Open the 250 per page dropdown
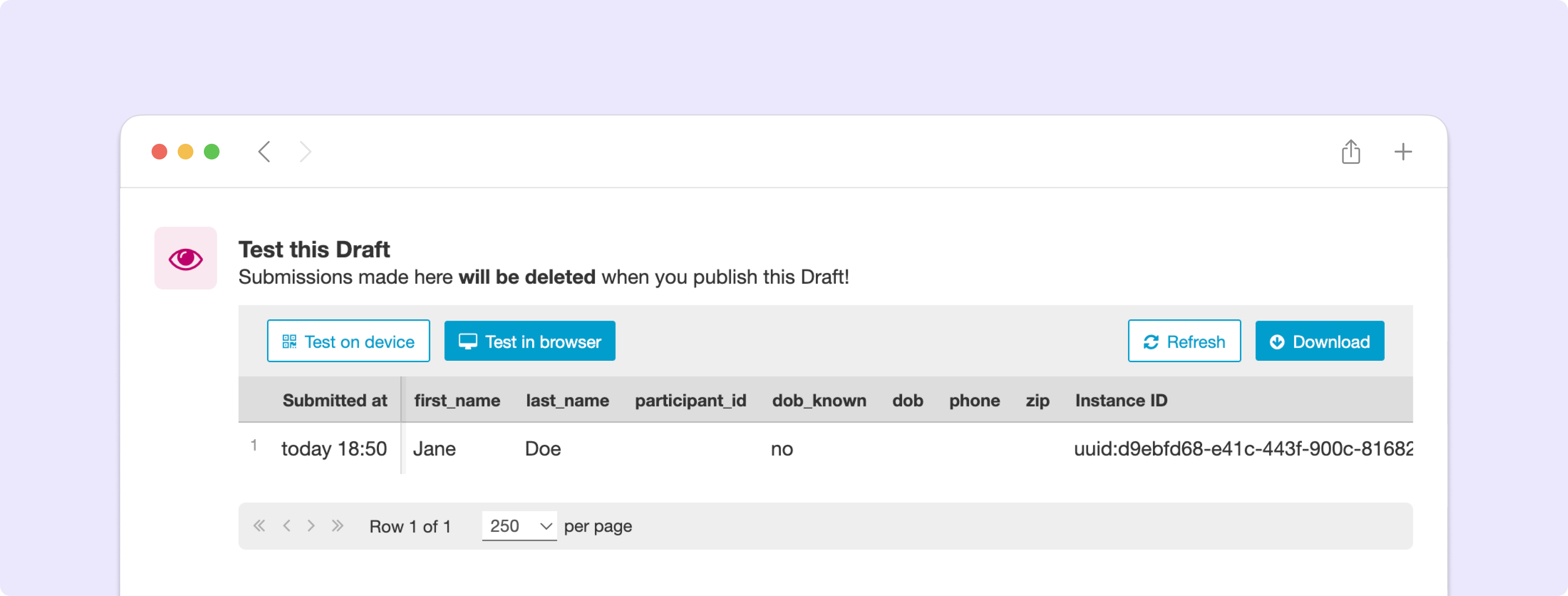 (x=519, y=525)
